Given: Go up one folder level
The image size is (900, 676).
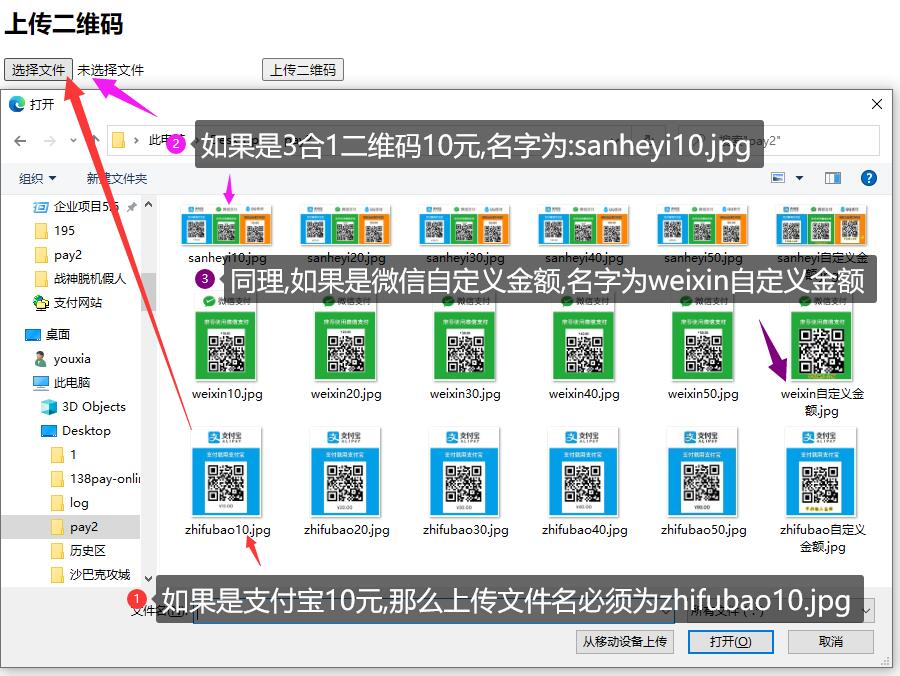Looking at the screenshot, I should [x=95, y=139].
